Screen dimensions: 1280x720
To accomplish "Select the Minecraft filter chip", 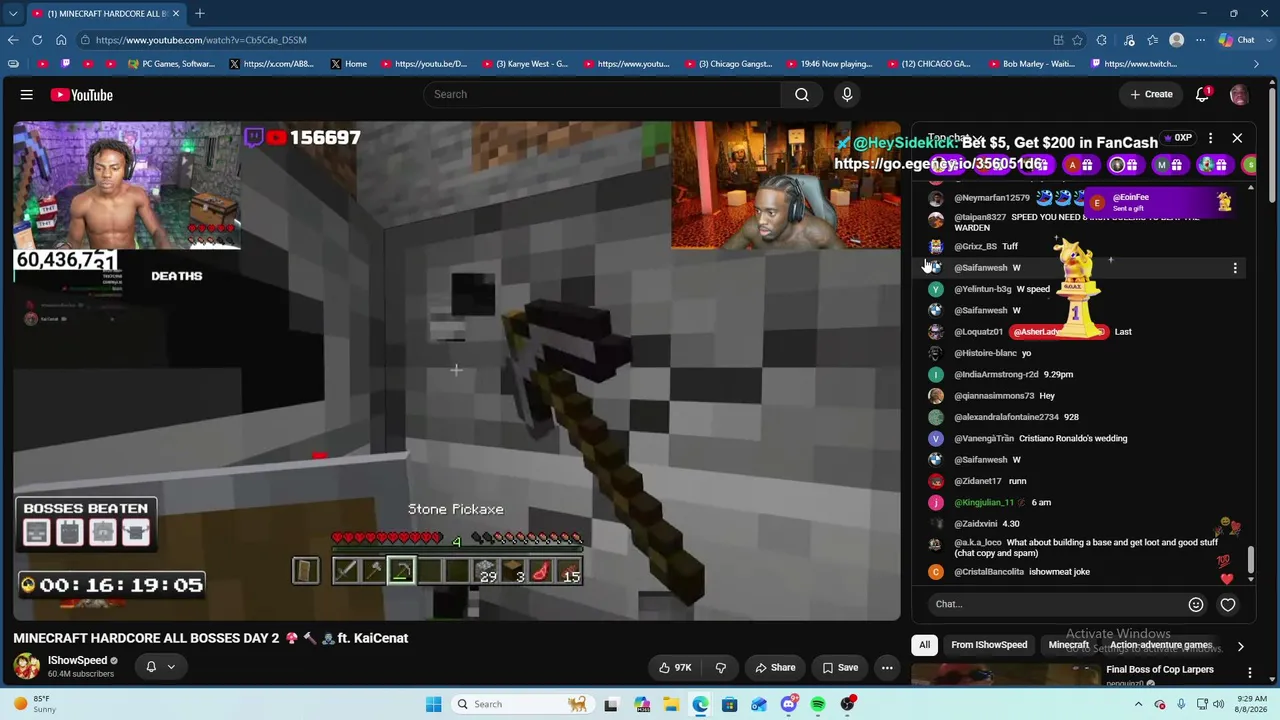I will click(1068, 645).
